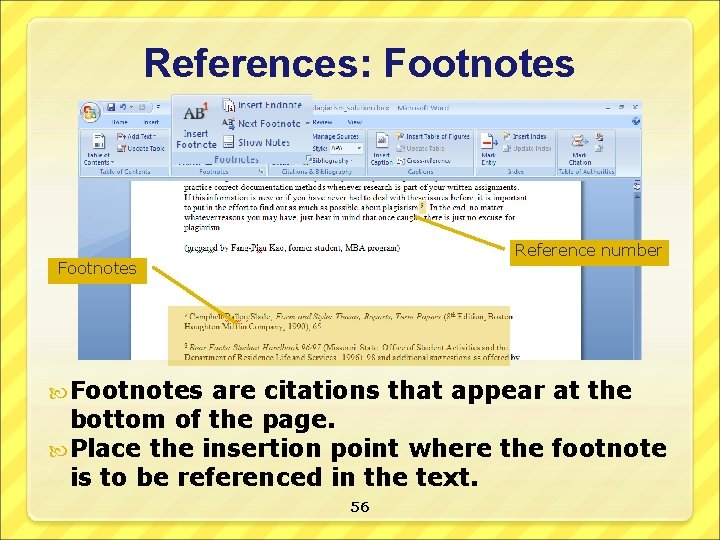Click the footnote reference number after "plagiarism"
Image resolution: width=720 pixels, height=540 pixels.
click(x=422, y=206)
